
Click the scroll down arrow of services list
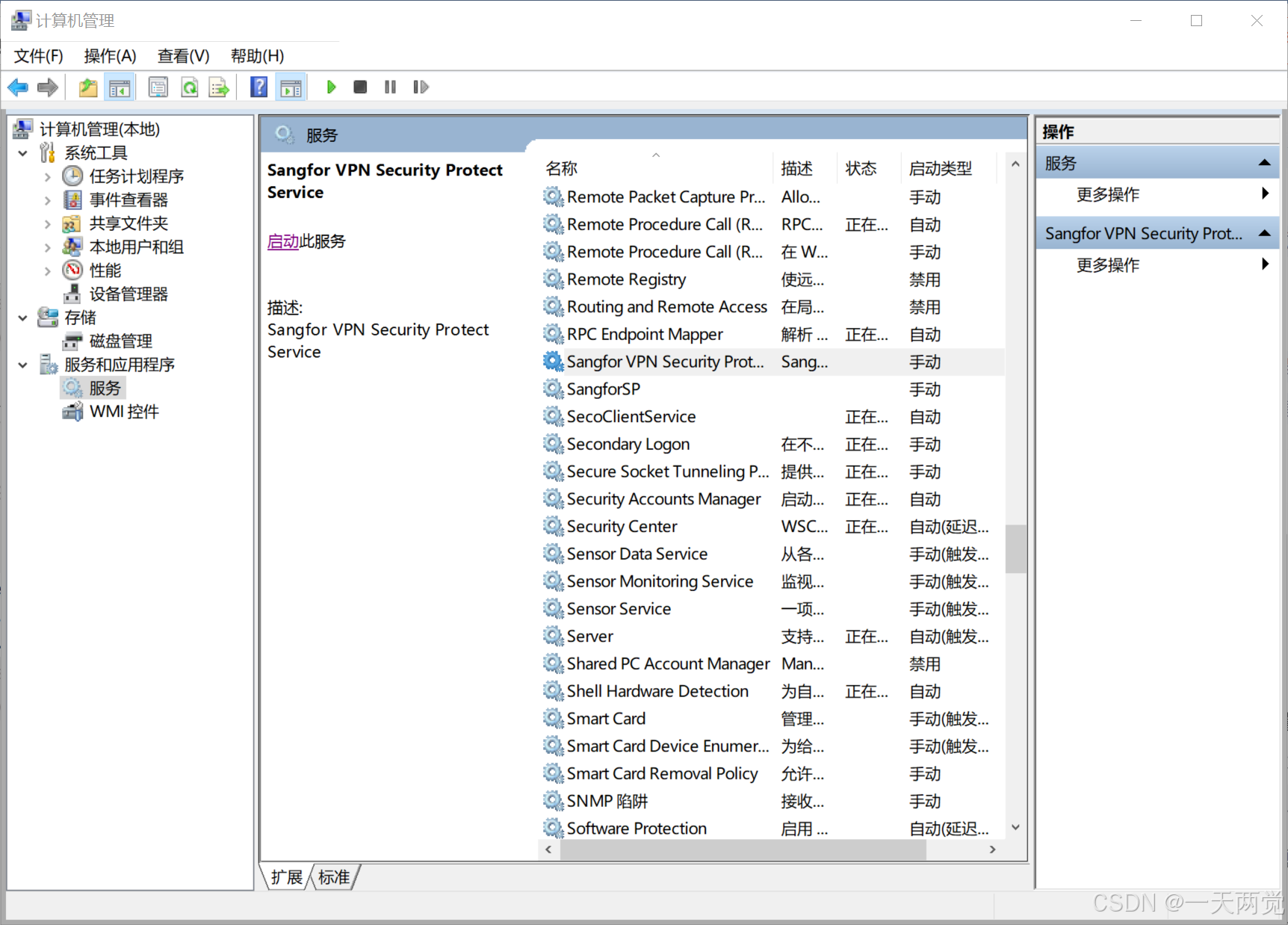[1015, 827]
